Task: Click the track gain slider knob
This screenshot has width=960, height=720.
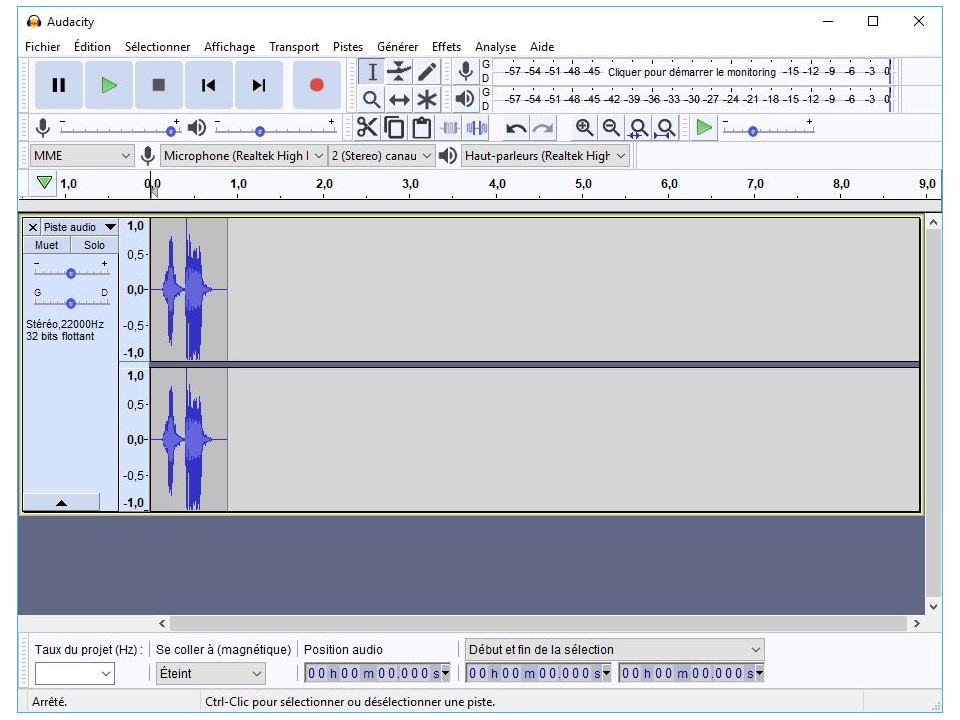Action: pos(71,273)
